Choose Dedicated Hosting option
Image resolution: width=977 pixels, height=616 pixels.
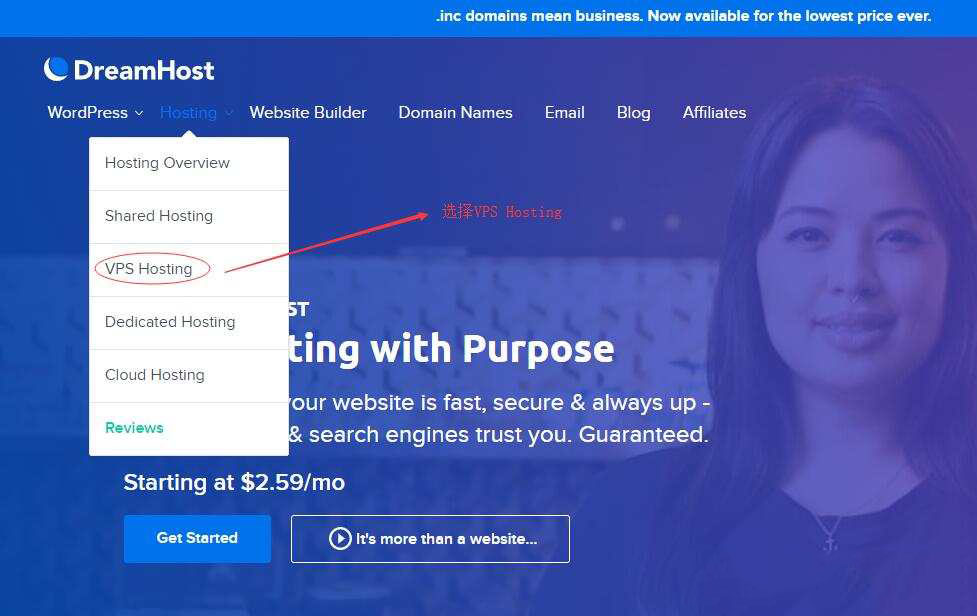pyautogui.click(x=189, y=323)
